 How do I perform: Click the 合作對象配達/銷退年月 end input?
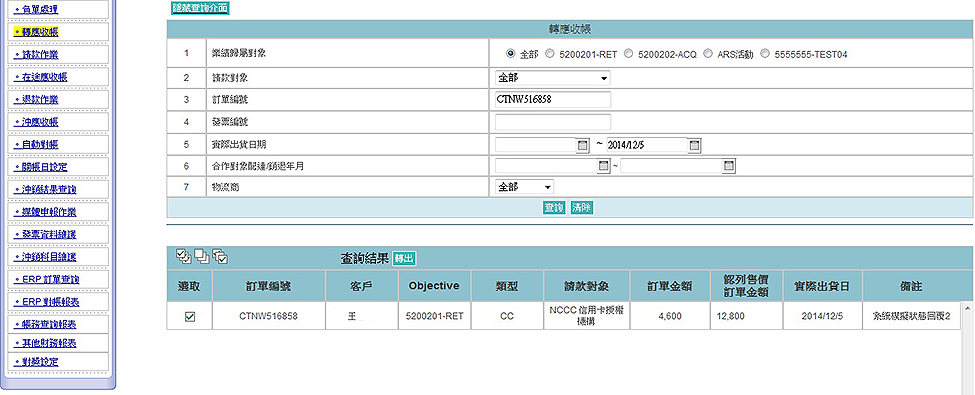(x=671, y=166)
